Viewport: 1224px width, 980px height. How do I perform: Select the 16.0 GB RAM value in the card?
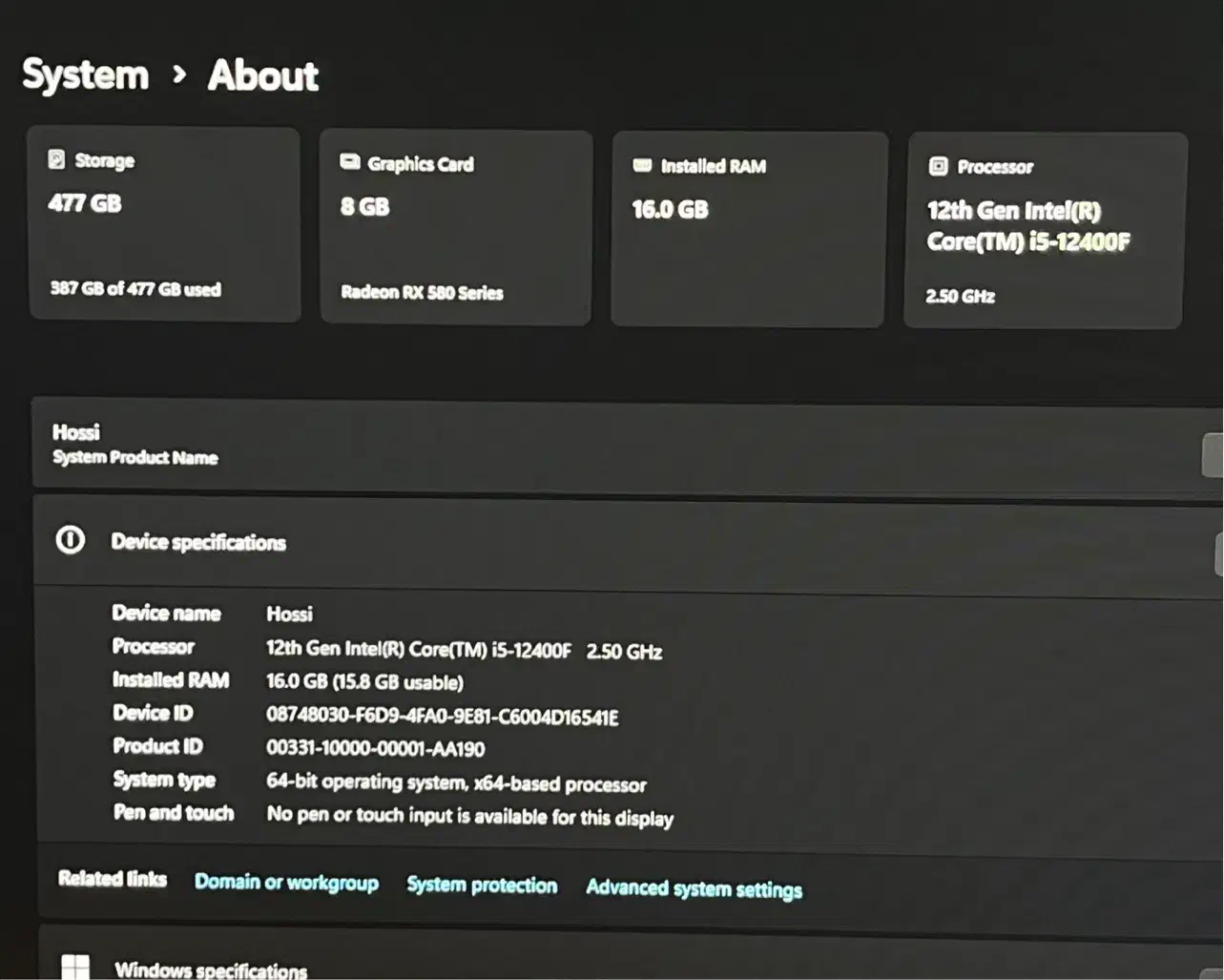pos(670,209)
